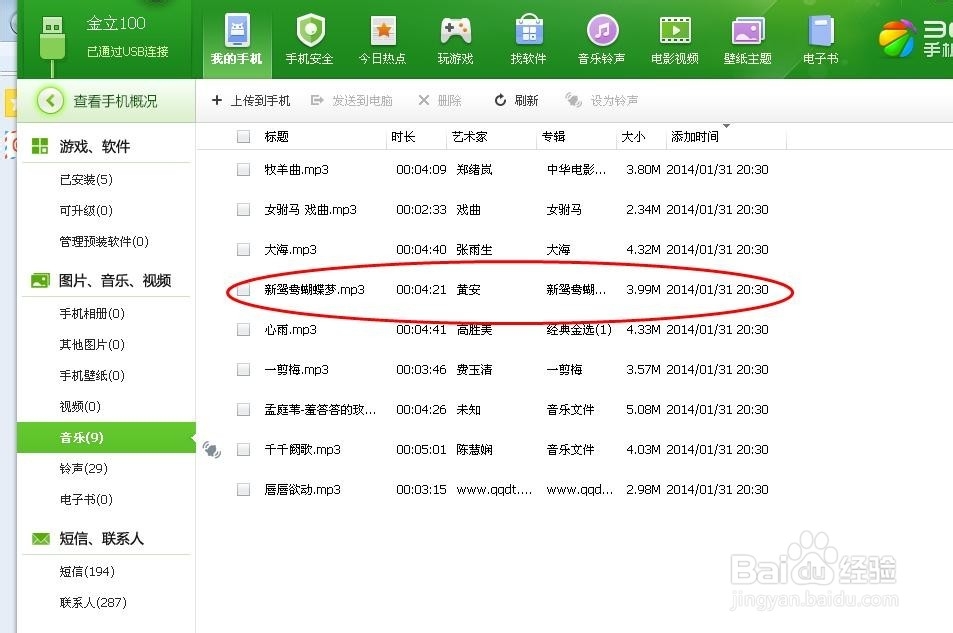The height and width of the screenshot is (633, 953).
Task: Check the box for 大海.mp3
Action: click(x=242, y=249)
